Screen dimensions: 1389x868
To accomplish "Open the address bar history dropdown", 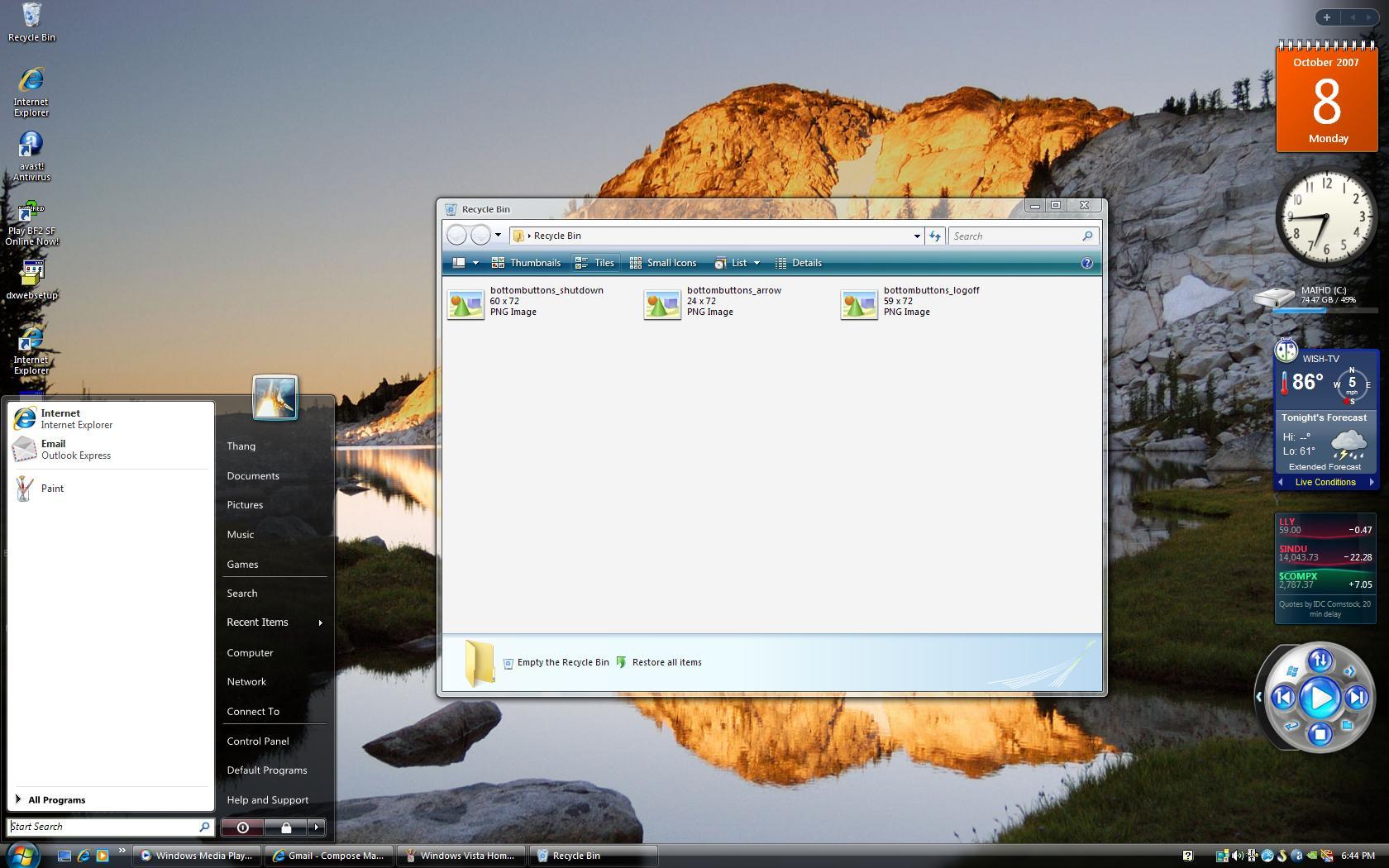I will pyautogui.click(x=916, y=236).
